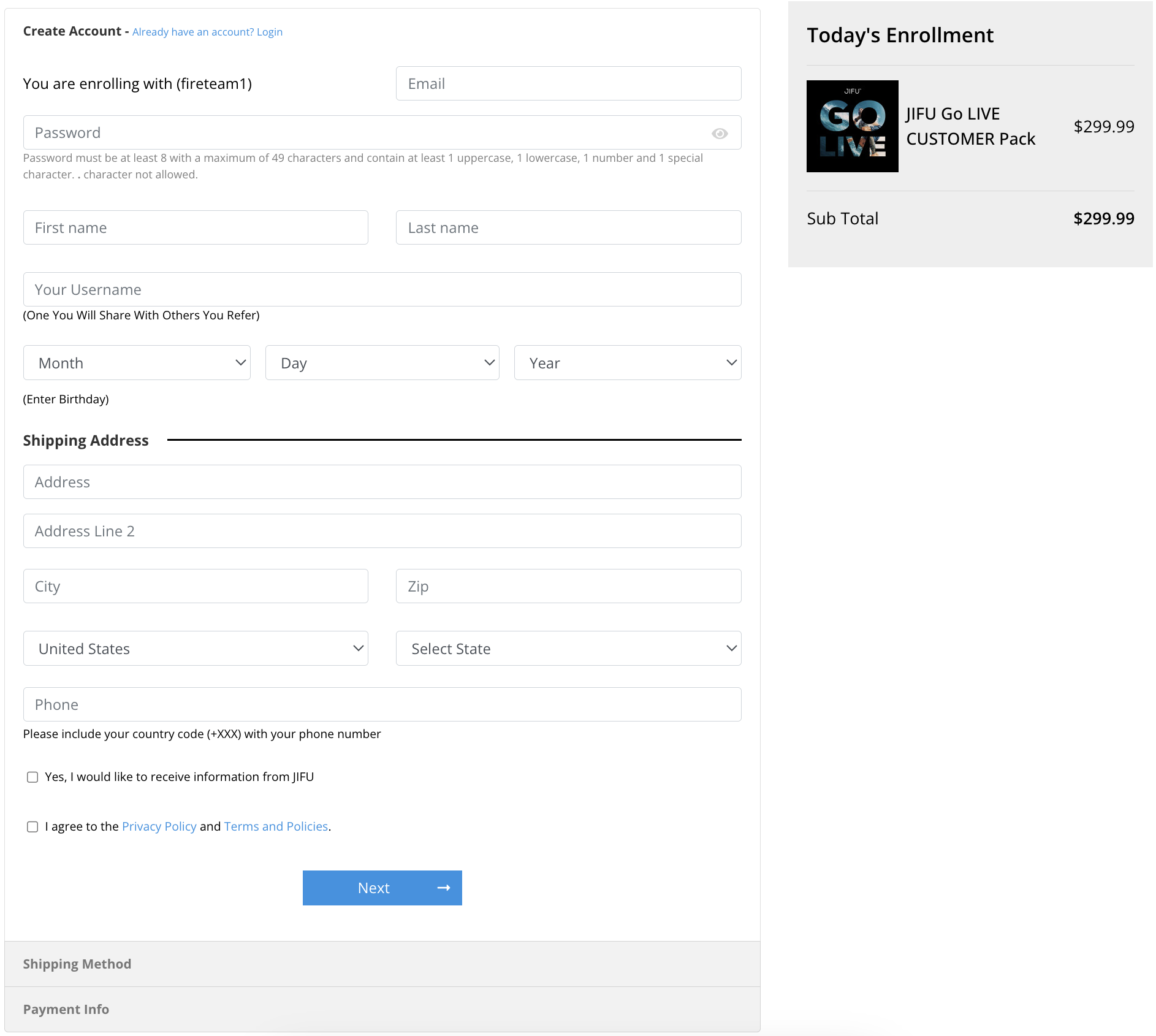The image size is (1156, 1036).
Task: Expand the Shipping Method section
Action: tap(382, 964)
